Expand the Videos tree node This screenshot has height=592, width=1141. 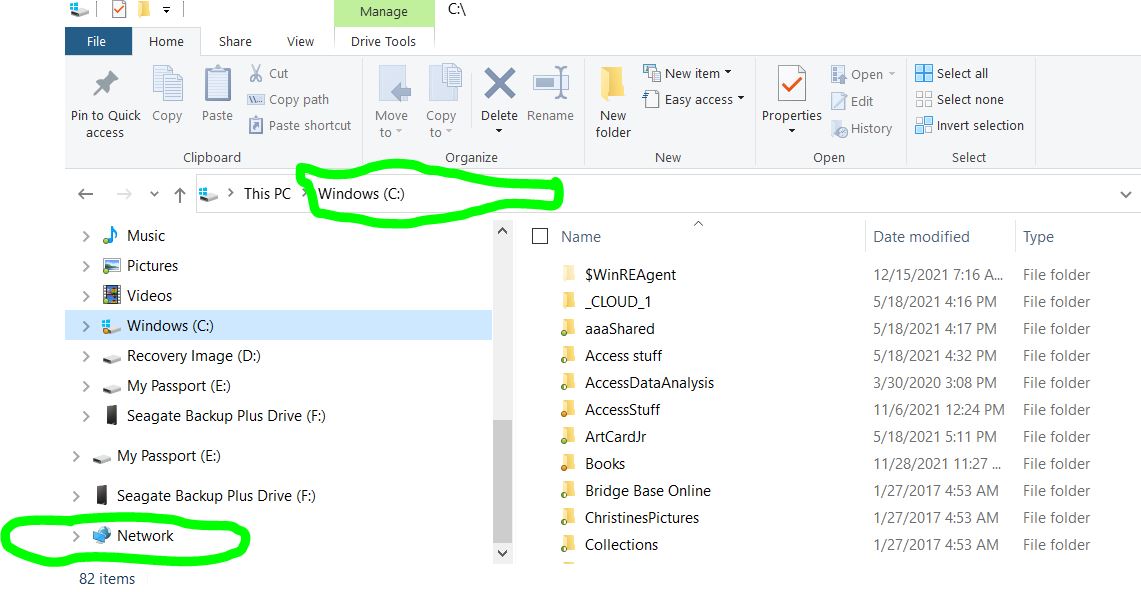[86, 296]
